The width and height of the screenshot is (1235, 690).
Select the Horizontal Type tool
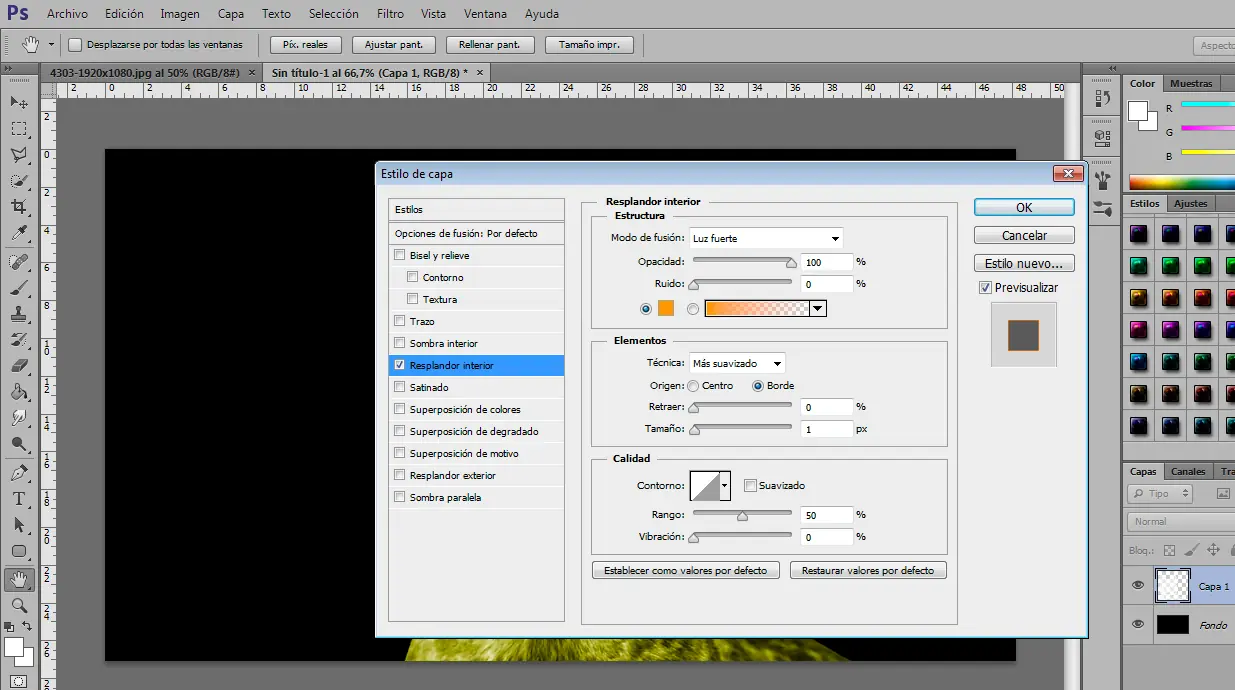tap(19, 499)
